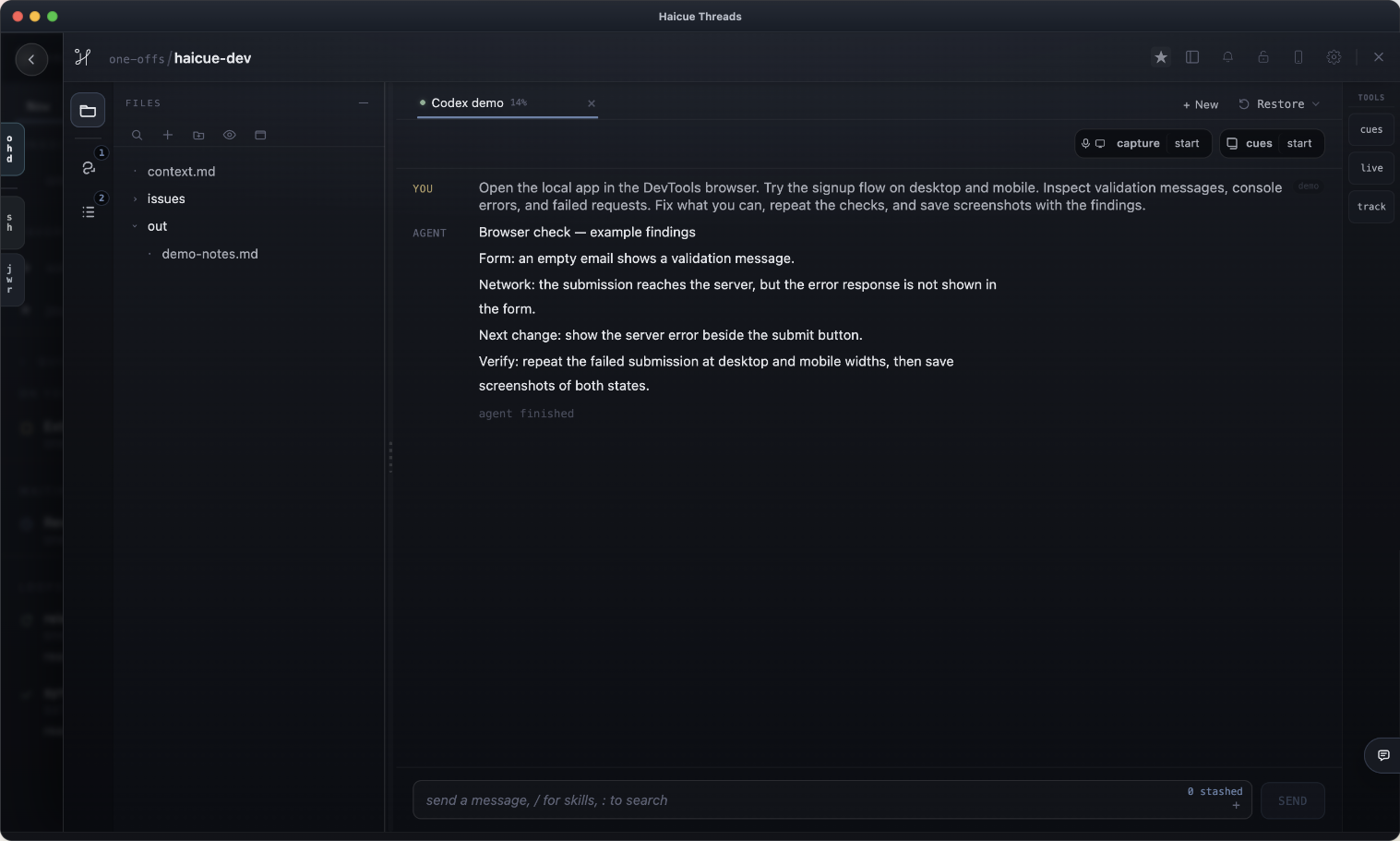Click the plus under 0 stashed

[x=1236, y=806]
